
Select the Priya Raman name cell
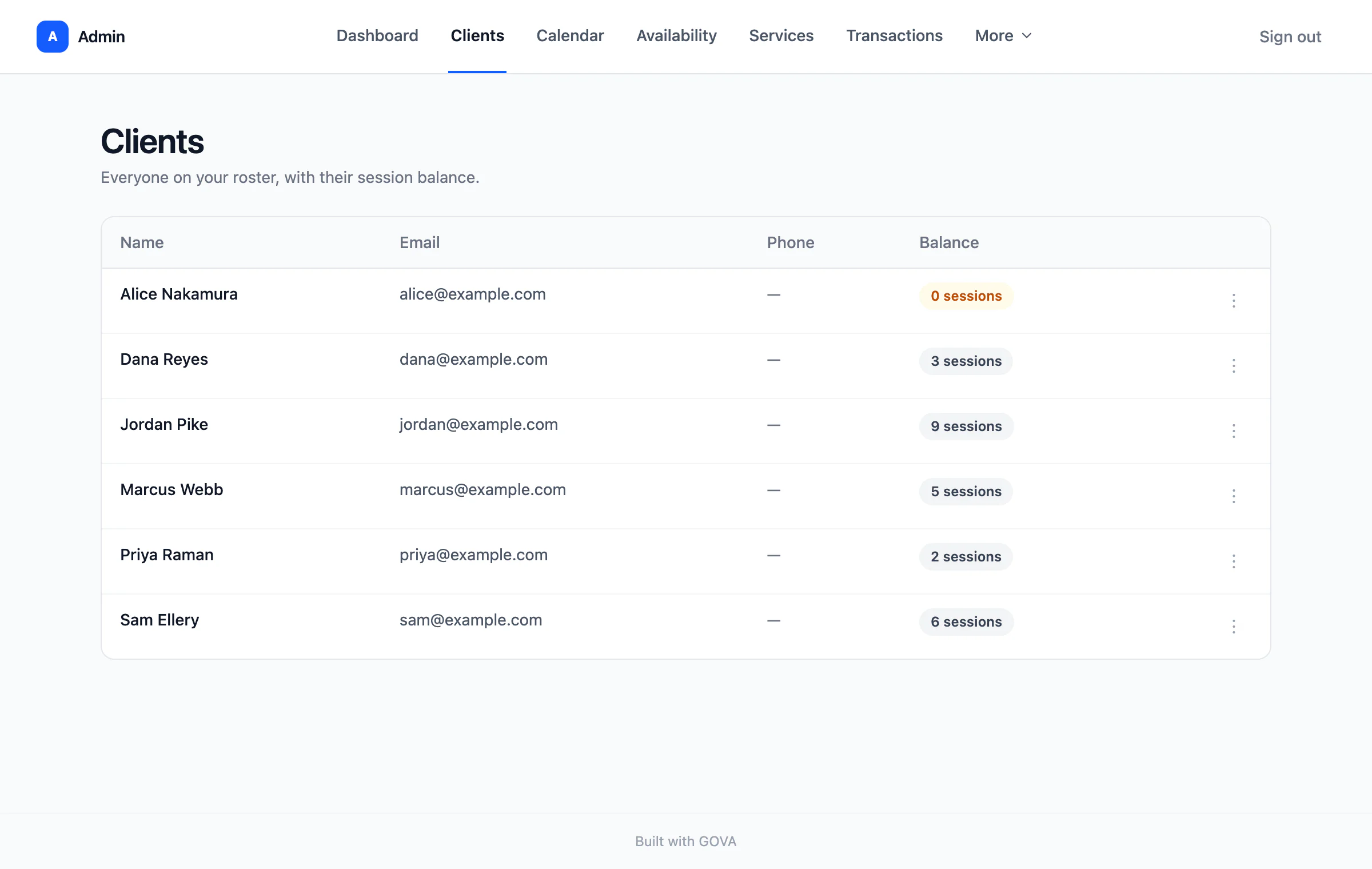point(167,555)
